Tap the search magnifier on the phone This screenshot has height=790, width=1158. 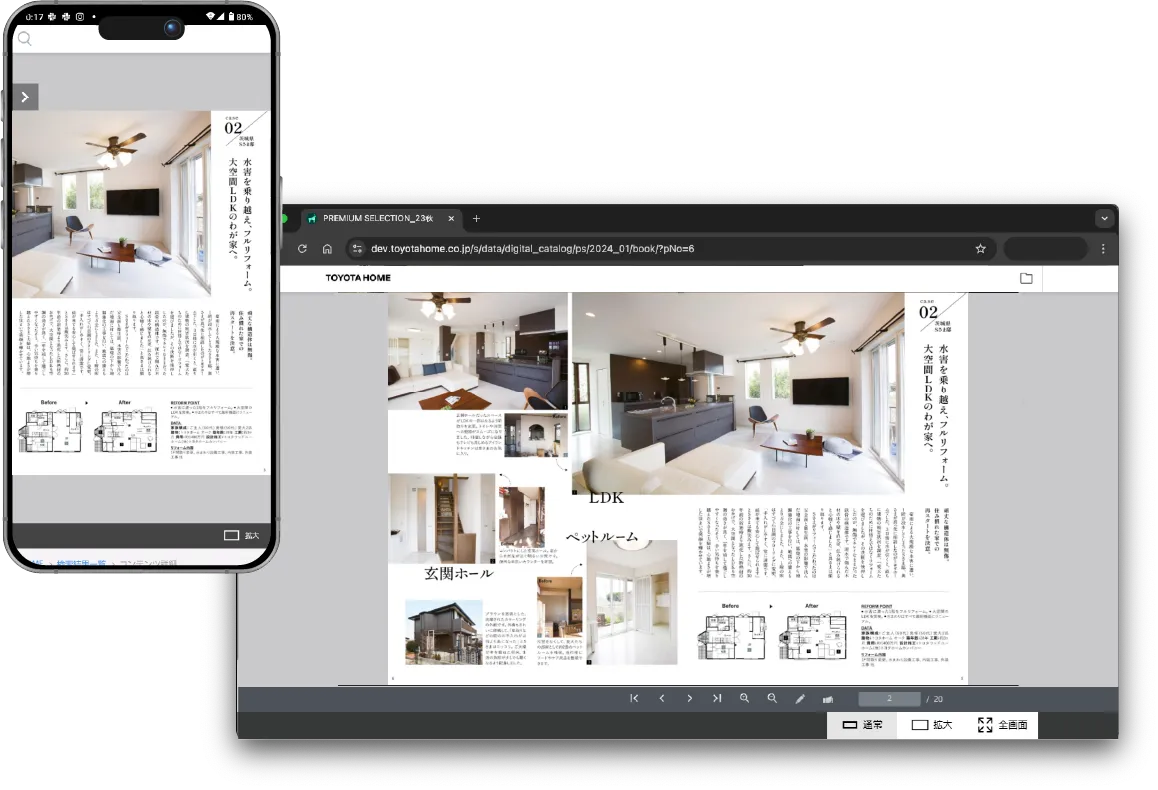click(25, 39)
